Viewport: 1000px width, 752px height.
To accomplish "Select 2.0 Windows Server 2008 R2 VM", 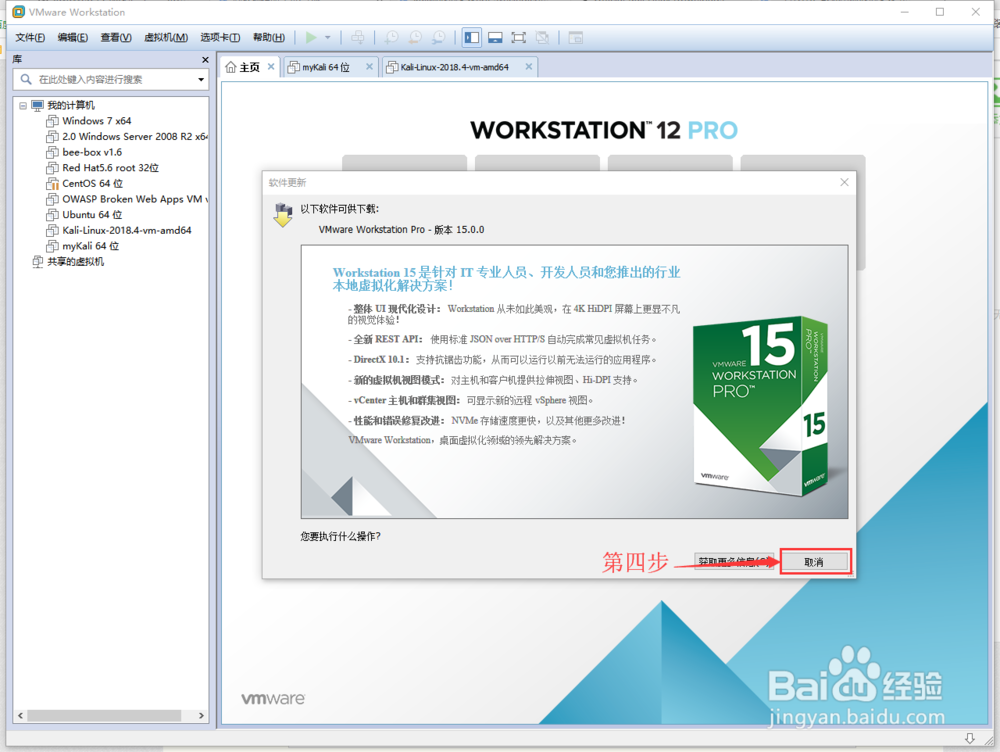I will point(135,136).
